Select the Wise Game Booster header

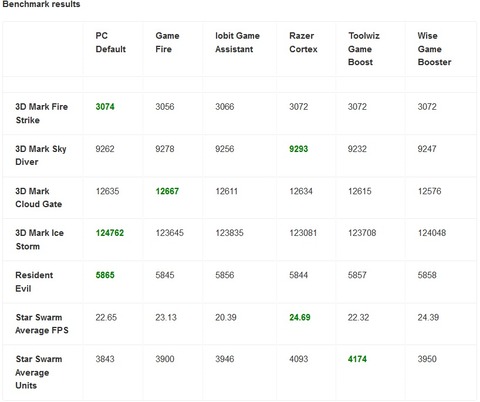click(x=434, y=49)
